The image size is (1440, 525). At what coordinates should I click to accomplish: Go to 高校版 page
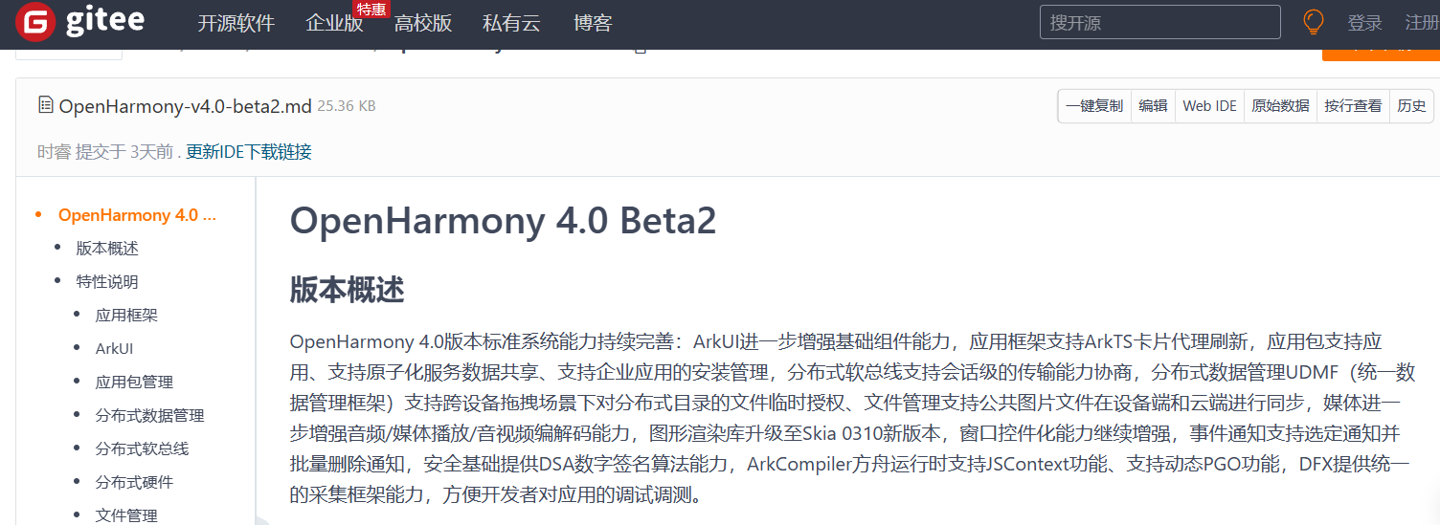pyautogui.click(x=423, y=23)
